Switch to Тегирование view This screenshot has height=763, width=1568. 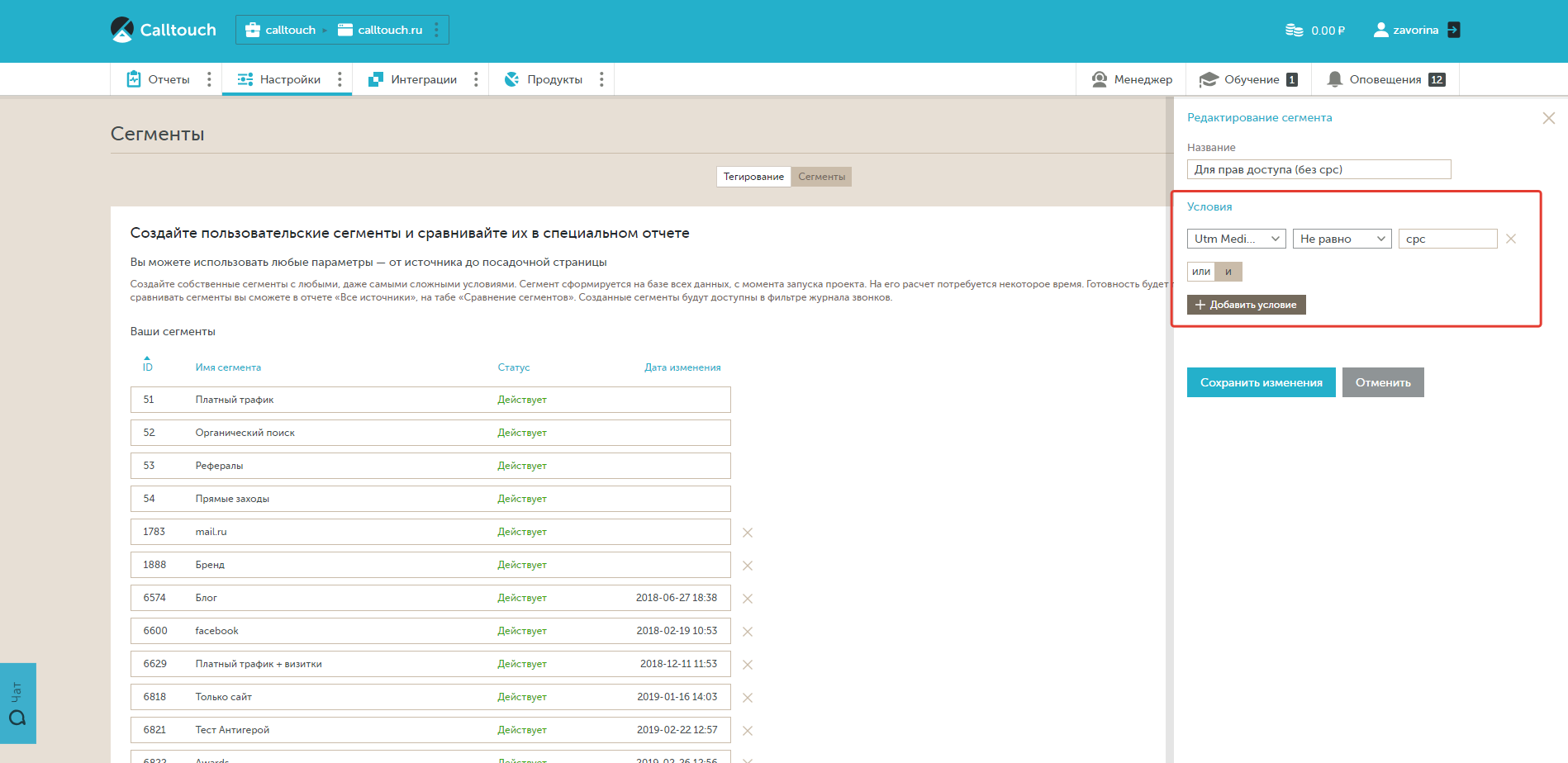click(x=753, y=177)
